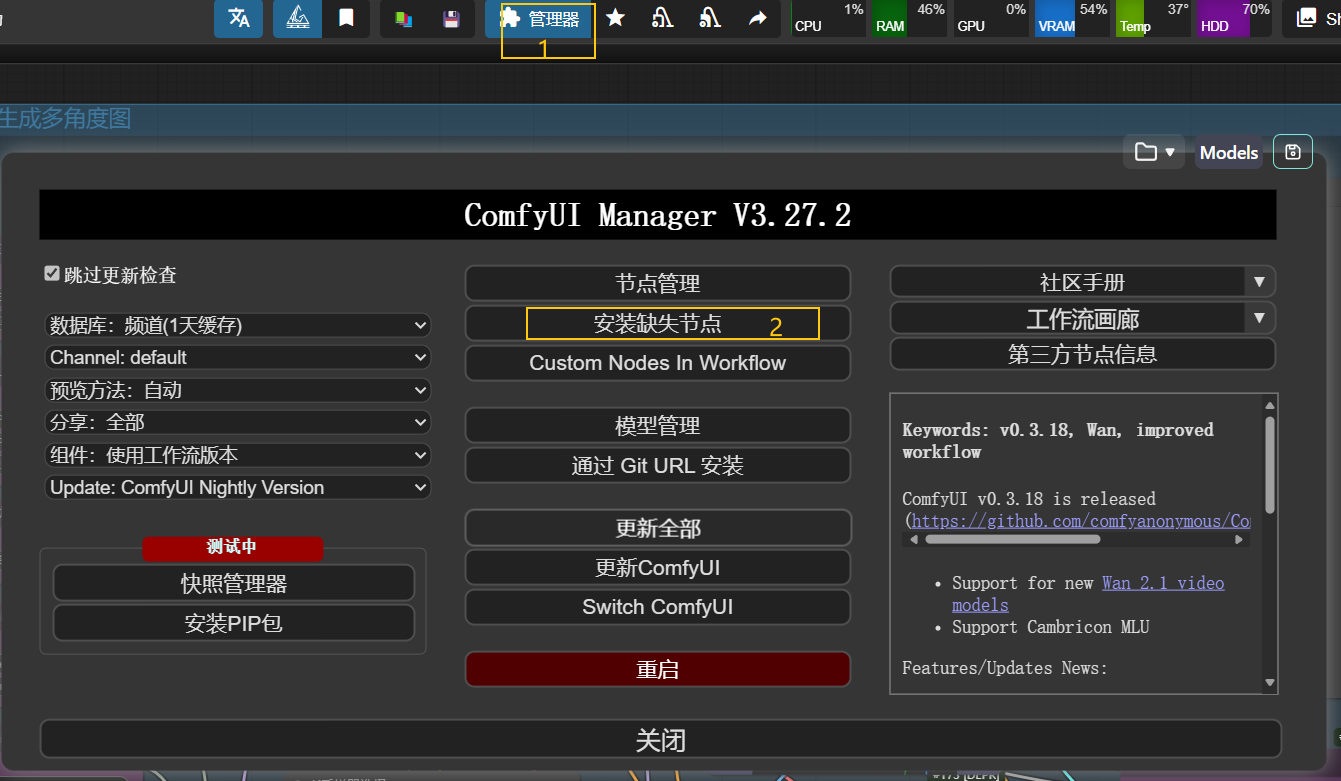Open 节点管理 node manager
Image resolution: width=1341 pixels, height=781 pixels.
(658, 283)
